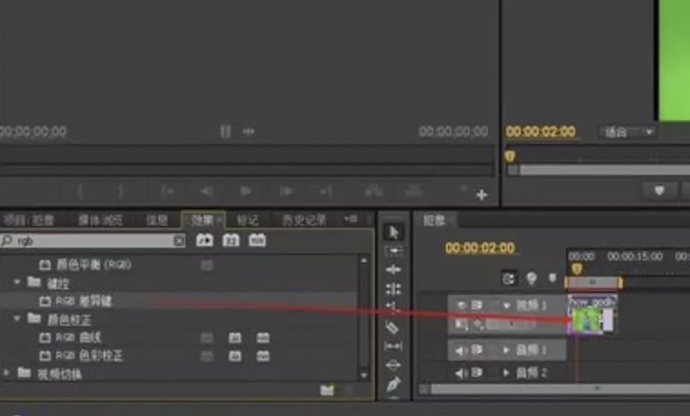Add a marker using timeline marker icon
Image resolution: width=690 pixels, height=416 pixels.
point(553,278)
